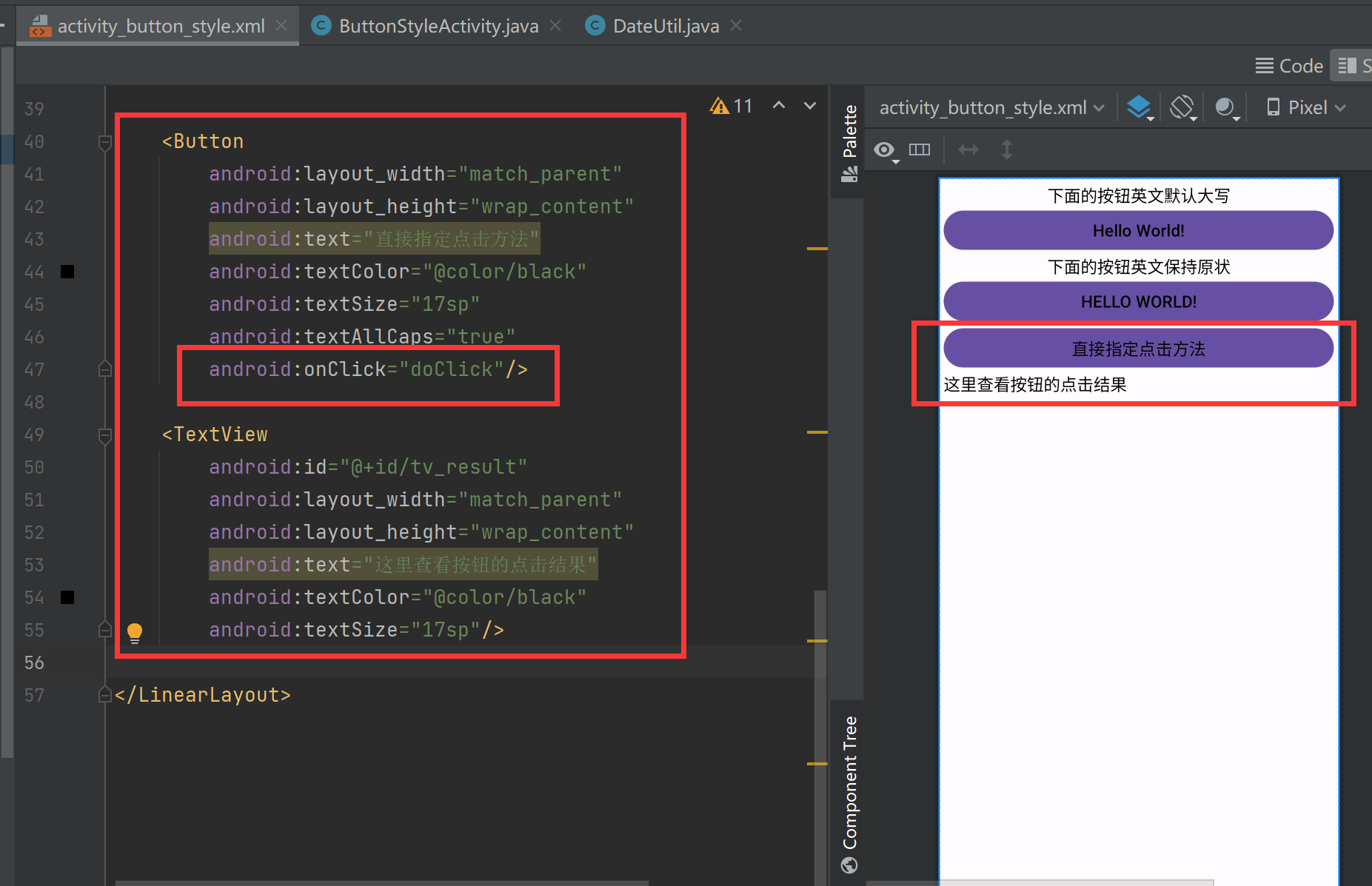Click the fold end marker on line 47
This screenshot has width=1372, height=886.
pyautogui.click(x=105, y=369)
